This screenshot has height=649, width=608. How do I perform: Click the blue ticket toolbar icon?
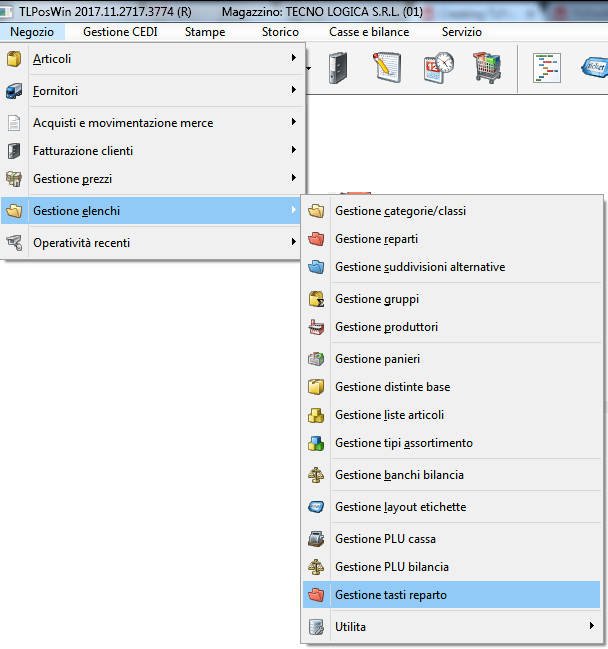click(x=594, y=68)
